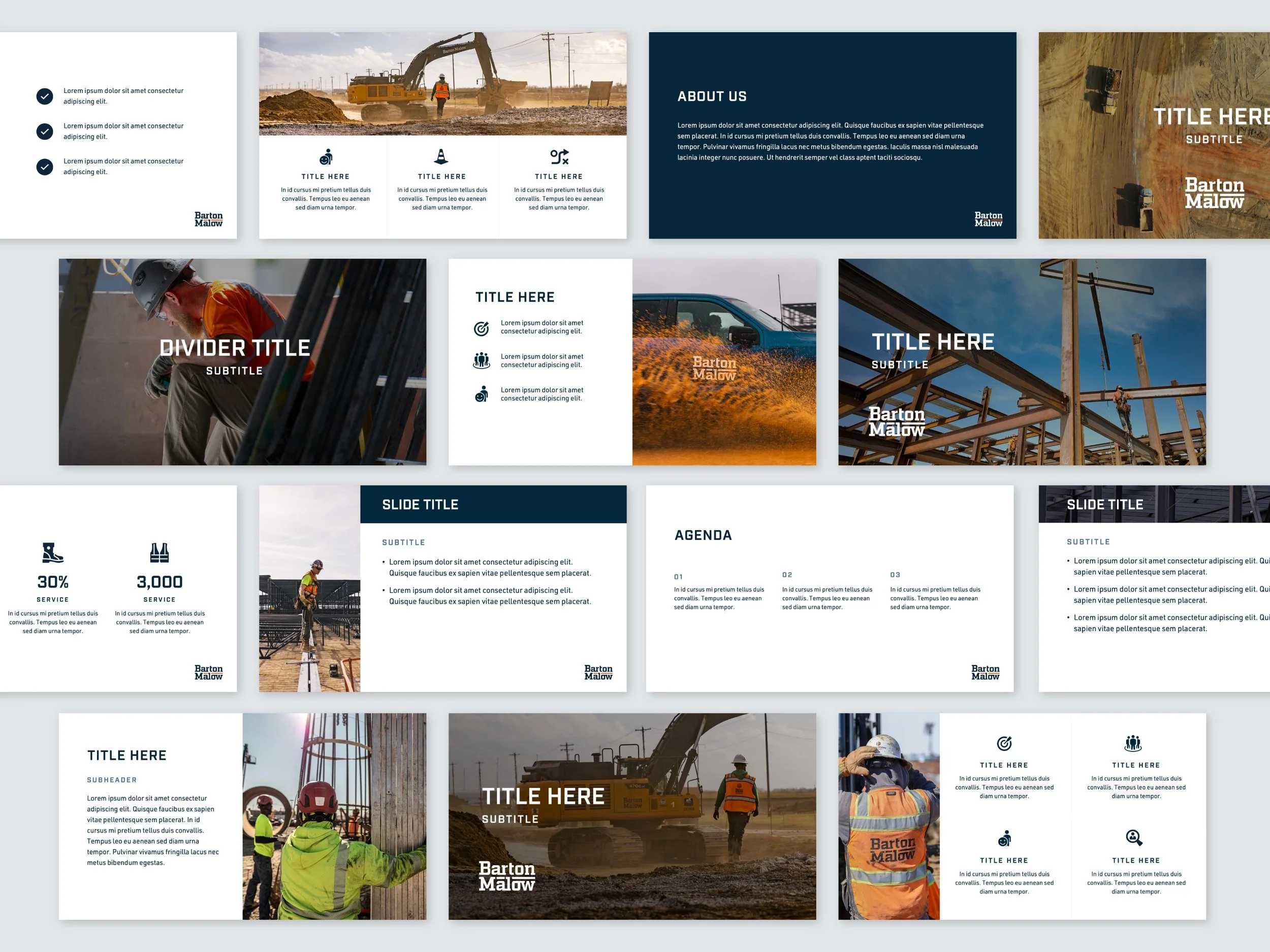Select SUBTITLE under the navy Slide Title bar
The width and height of the screenshot is (1270, 952).
pyautogui.click(x=404, y=542)
